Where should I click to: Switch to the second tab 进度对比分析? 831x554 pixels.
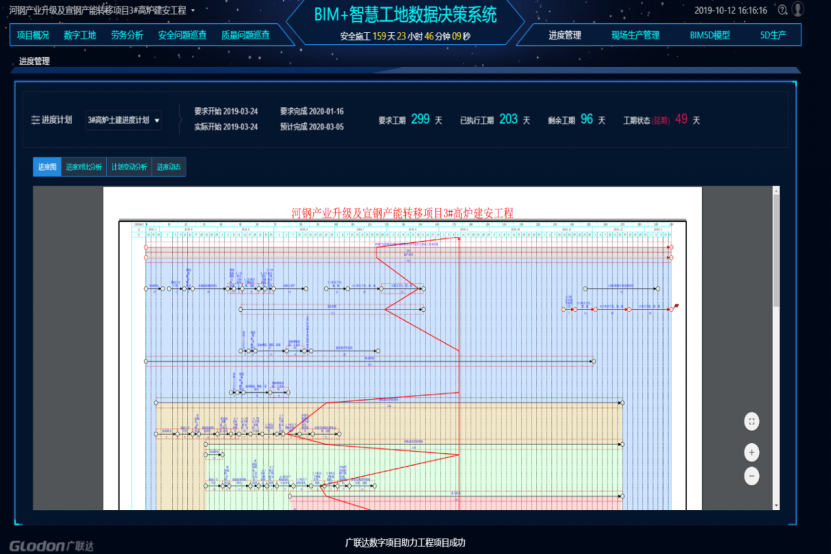tap(84, 167)
